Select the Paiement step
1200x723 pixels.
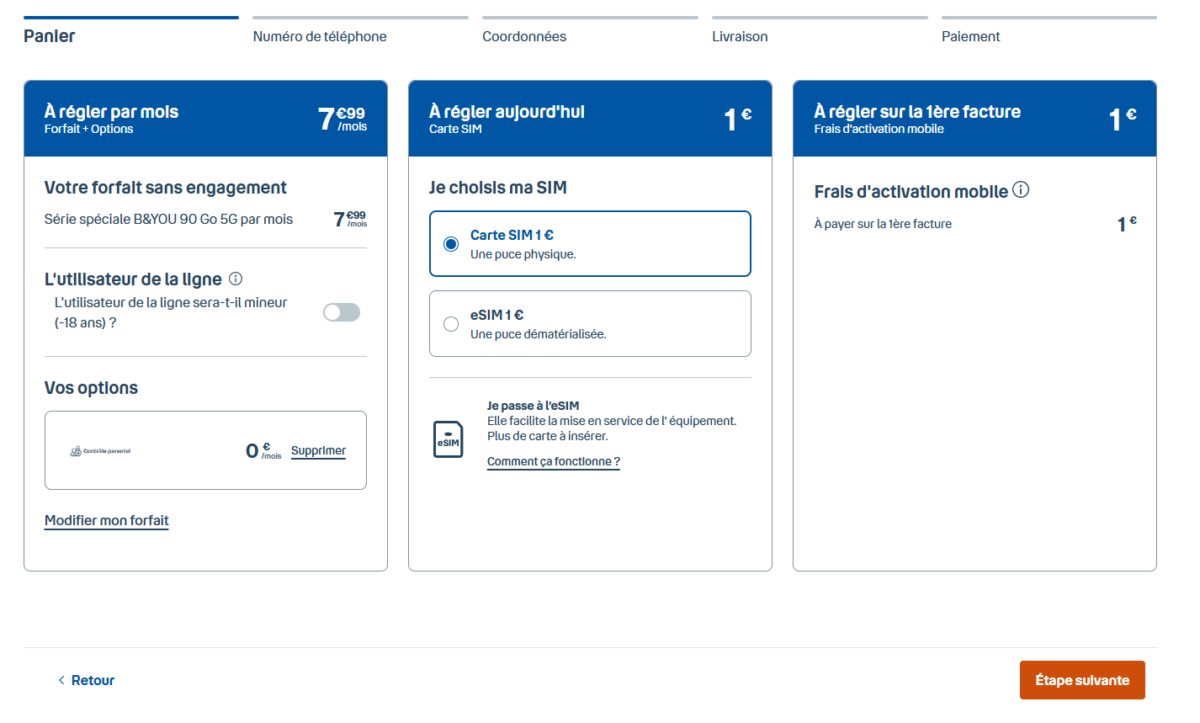(970, 36)
